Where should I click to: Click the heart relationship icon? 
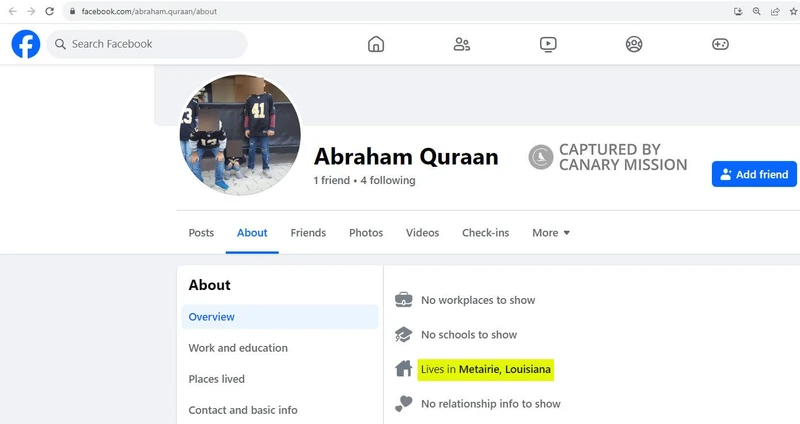[404, 404]
